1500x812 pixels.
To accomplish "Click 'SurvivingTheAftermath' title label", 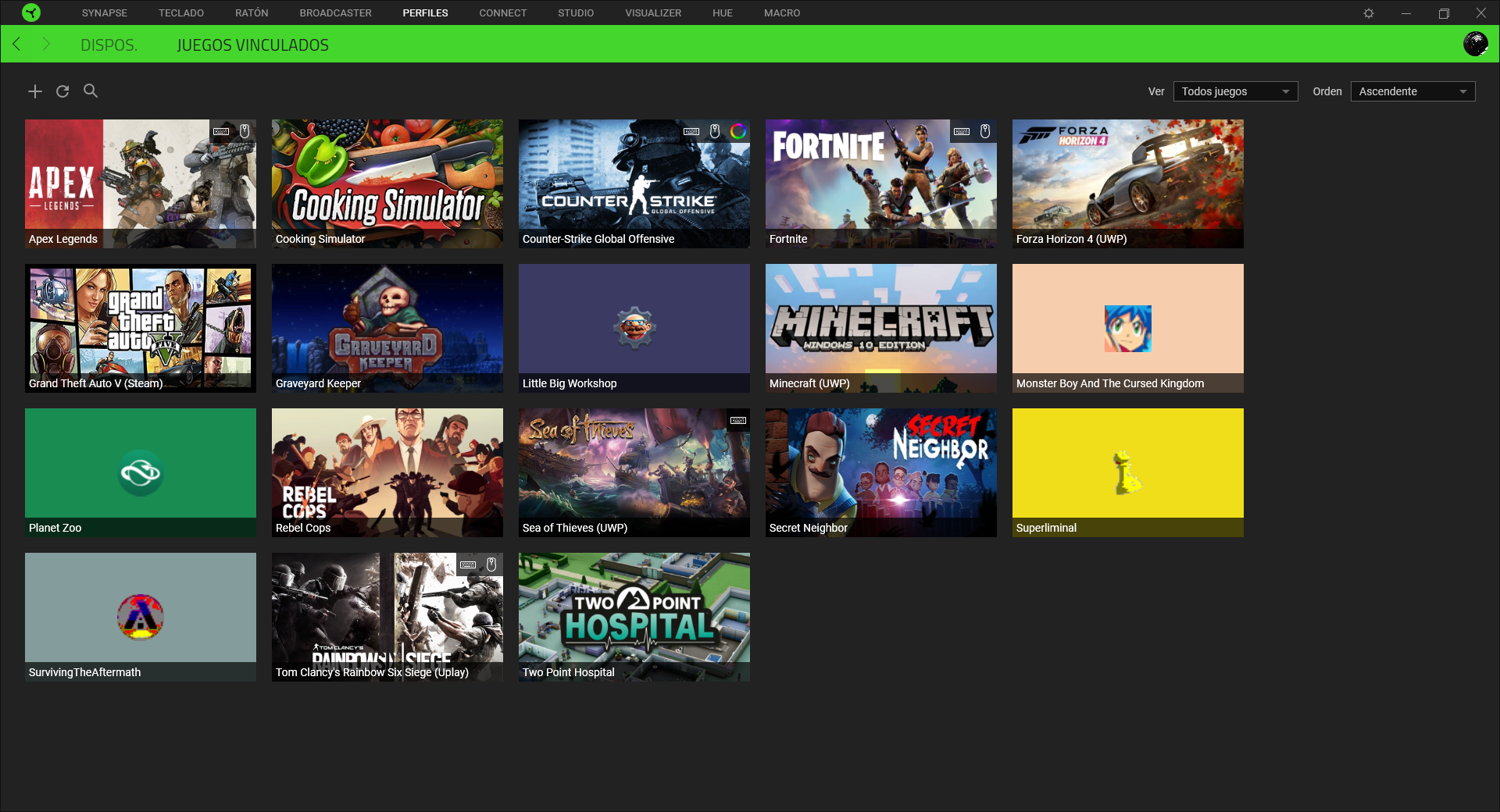I will pyautogui.click(x=85, y=672).
